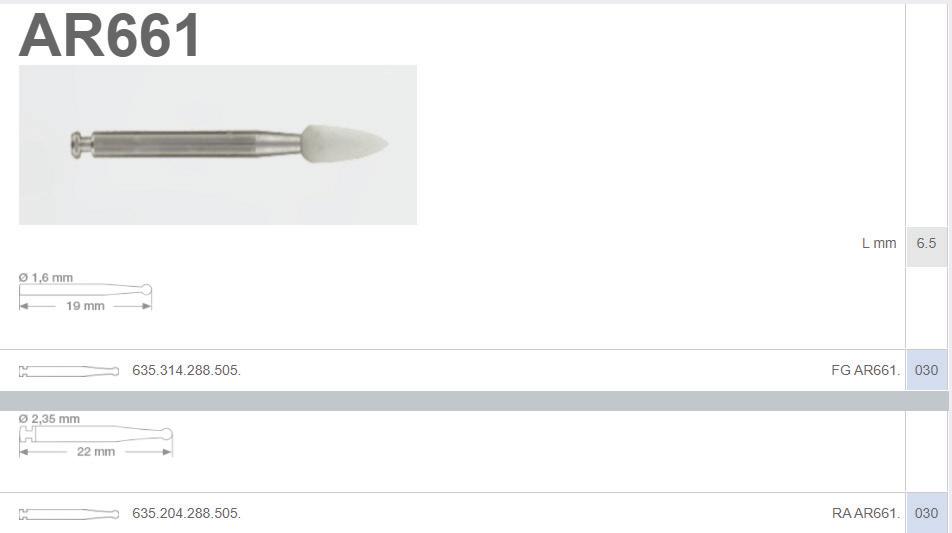Click the AR661 product title
Viewport: 952px width, 533px height.
(110, 35)
